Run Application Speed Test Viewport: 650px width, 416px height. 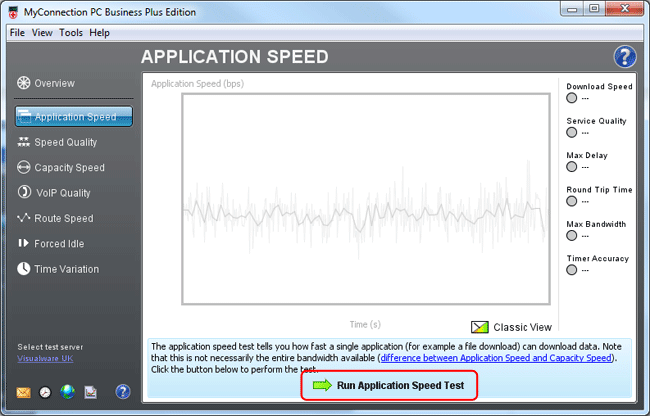click(x=389, y=385)
